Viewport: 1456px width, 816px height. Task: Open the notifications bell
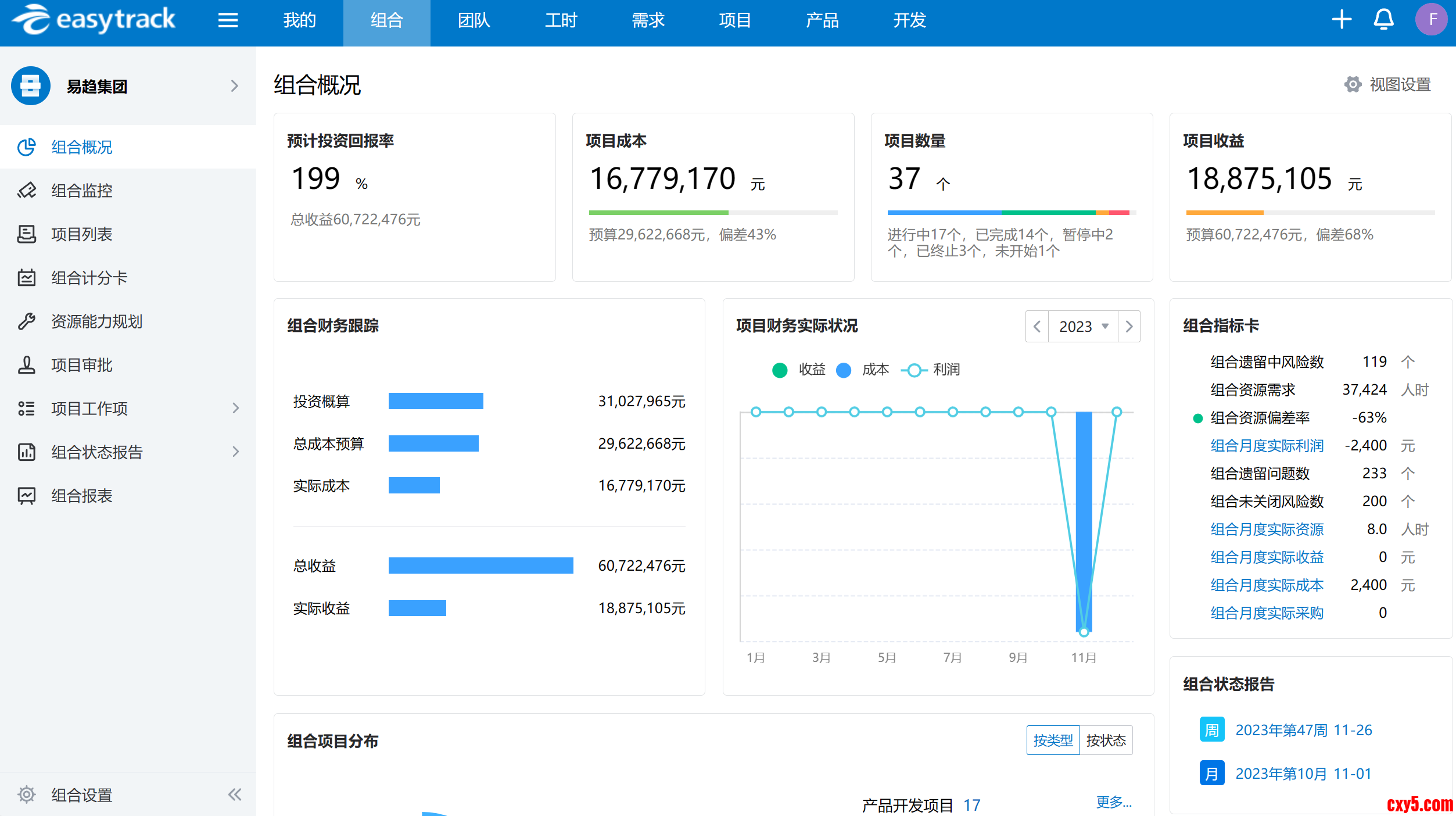pyautogui.click(x=1383, y=19)
